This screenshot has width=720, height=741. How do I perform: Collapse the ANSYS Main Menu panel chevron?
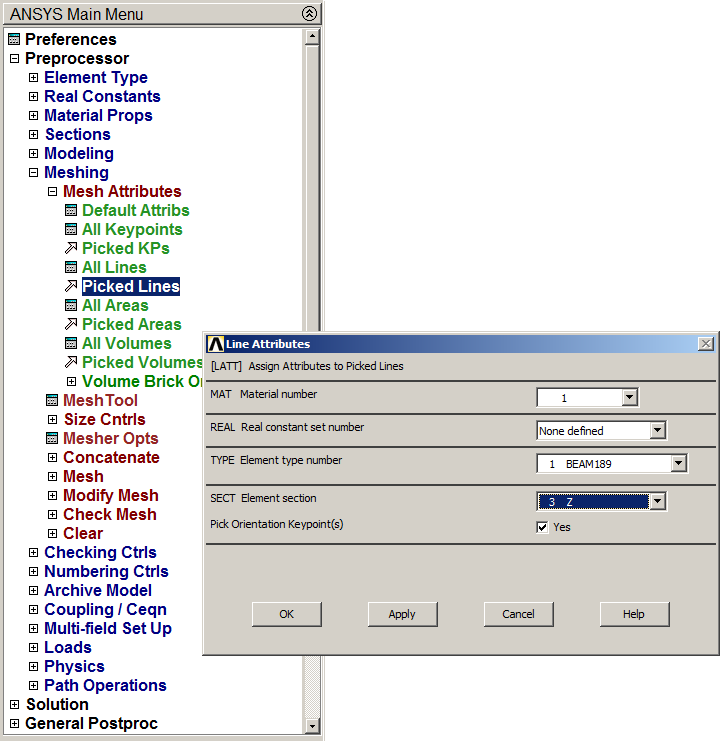pyautogui.click(x=309, y=14)
